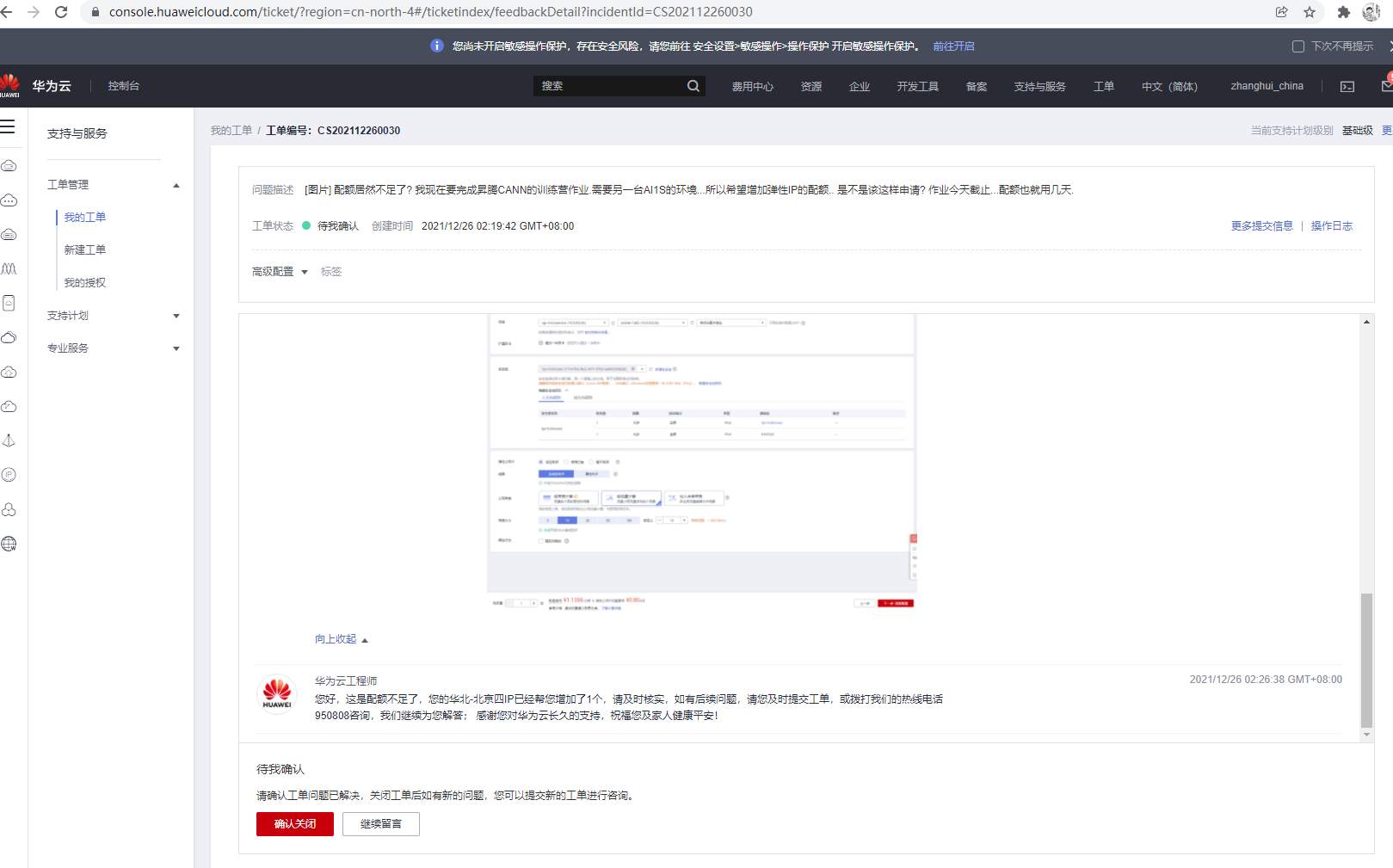Open the Elastic IP sidebar icon

pos(9,475)
